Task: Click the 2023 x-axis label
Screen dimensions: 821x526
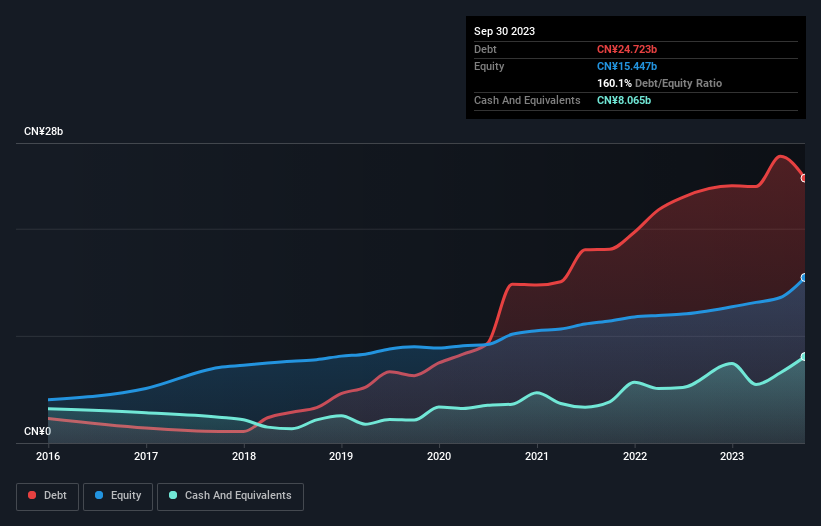Action: pyautogui.click(x=732, y=456)
